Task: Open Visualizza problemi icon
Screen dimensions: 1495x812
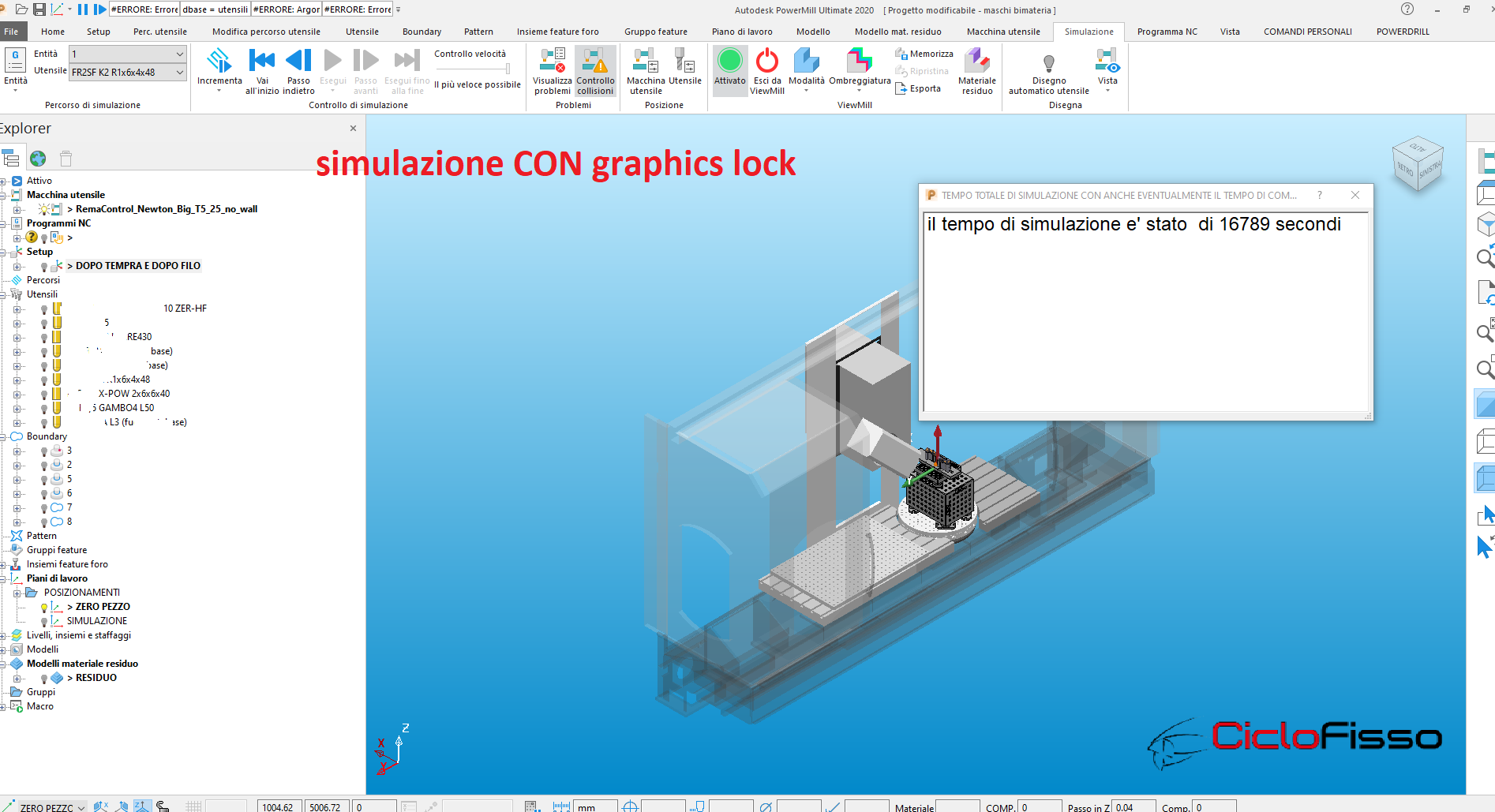Action: coord(552,61)
